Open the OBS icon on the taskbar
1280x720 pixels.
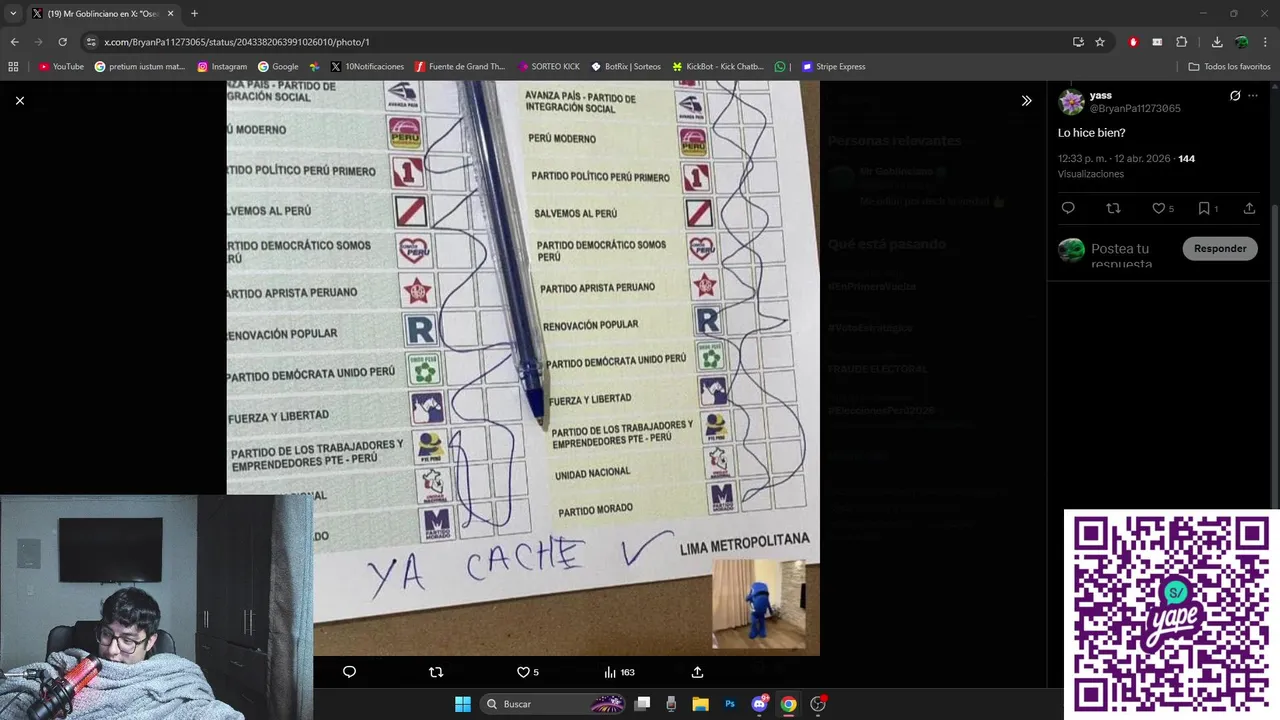point(818,704)
